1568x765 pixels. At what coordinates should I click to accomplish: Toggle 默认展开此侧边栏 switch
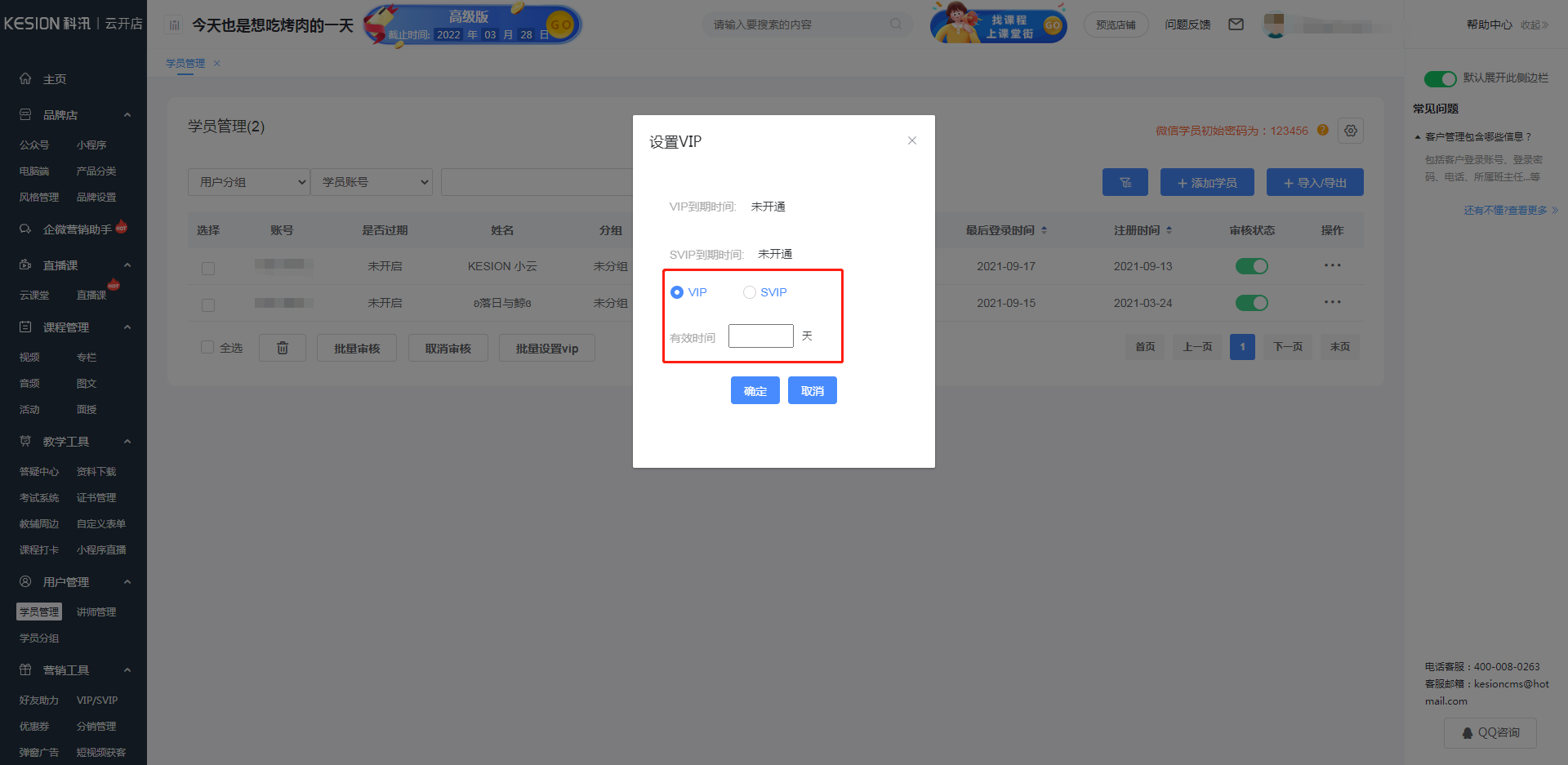click(1441, 78)
